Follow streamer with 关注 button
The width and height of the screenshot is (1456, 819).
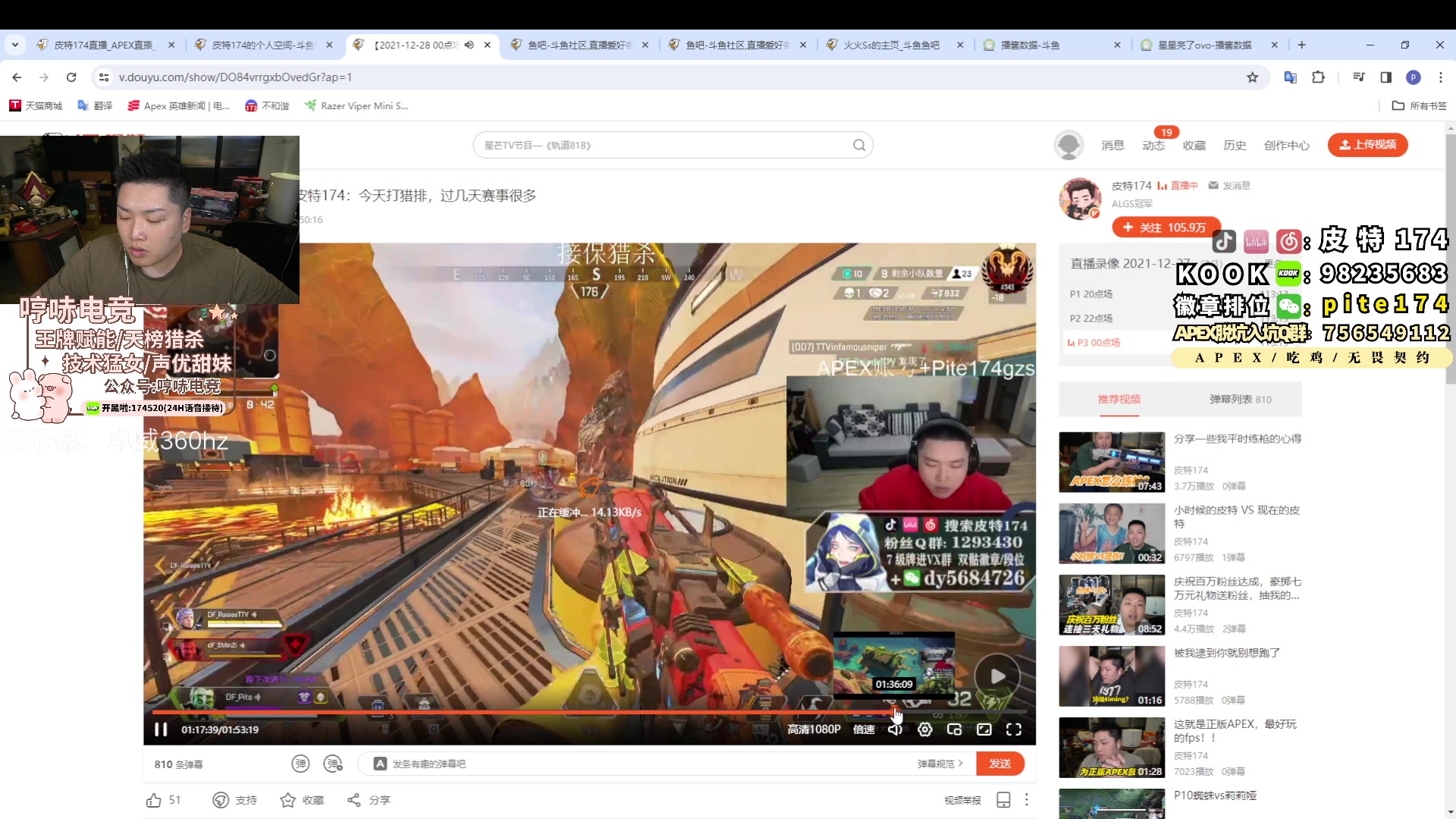tap(1166, 227)
